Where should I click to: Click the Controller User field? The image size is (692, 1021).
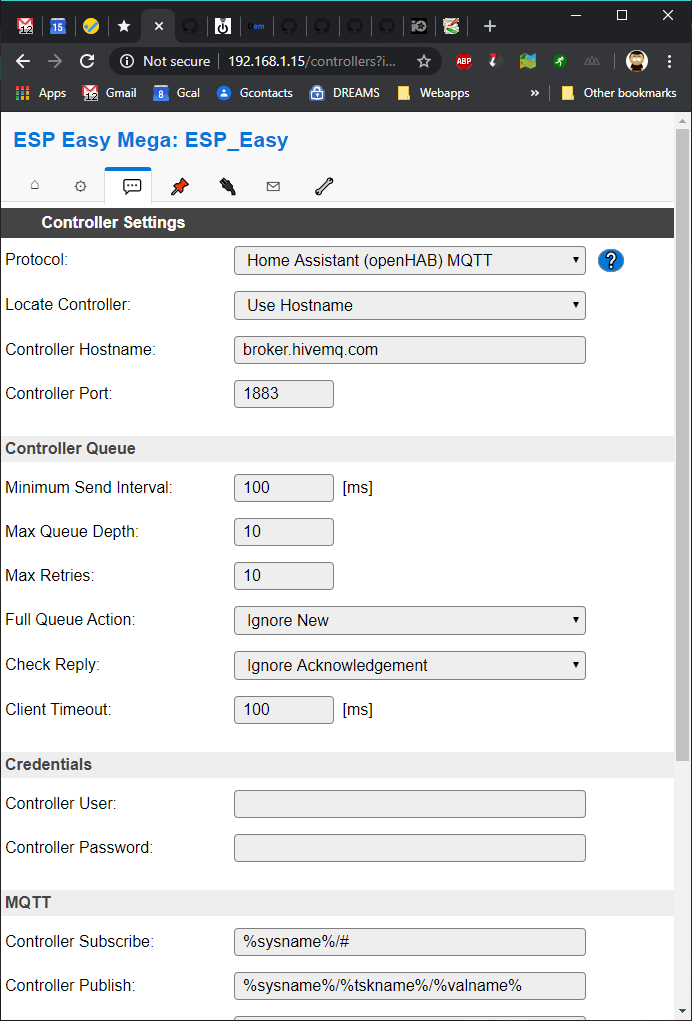click(410, 804)
